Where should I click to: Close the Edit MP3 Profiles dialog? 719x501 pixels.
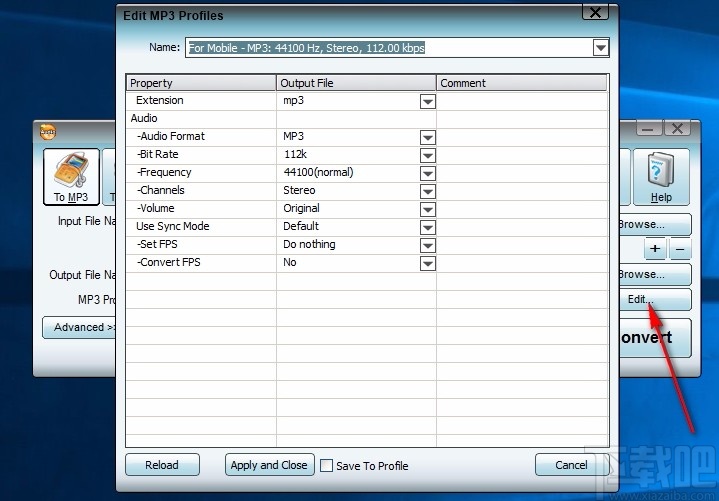click(x=595, y=12)
